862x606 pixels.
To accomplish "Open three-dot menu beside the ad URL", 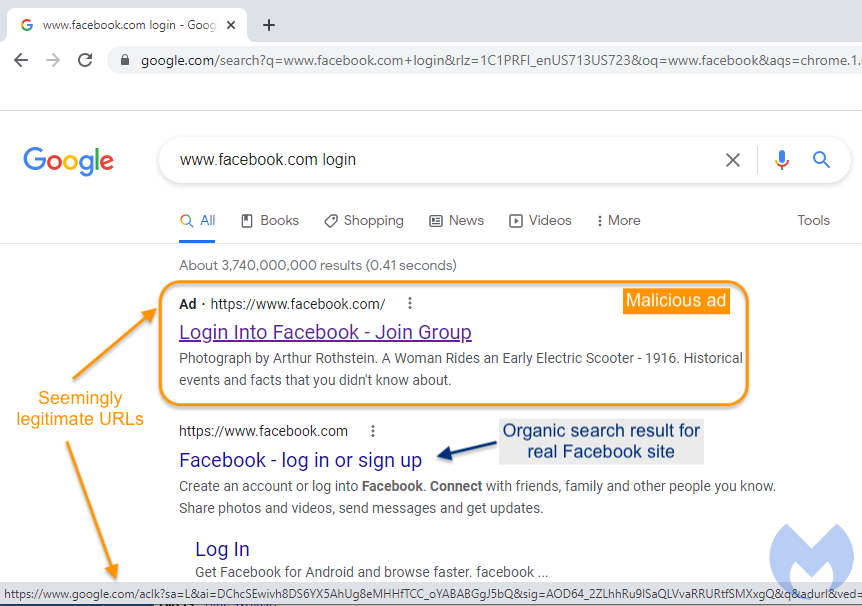I will pos(409,304).
